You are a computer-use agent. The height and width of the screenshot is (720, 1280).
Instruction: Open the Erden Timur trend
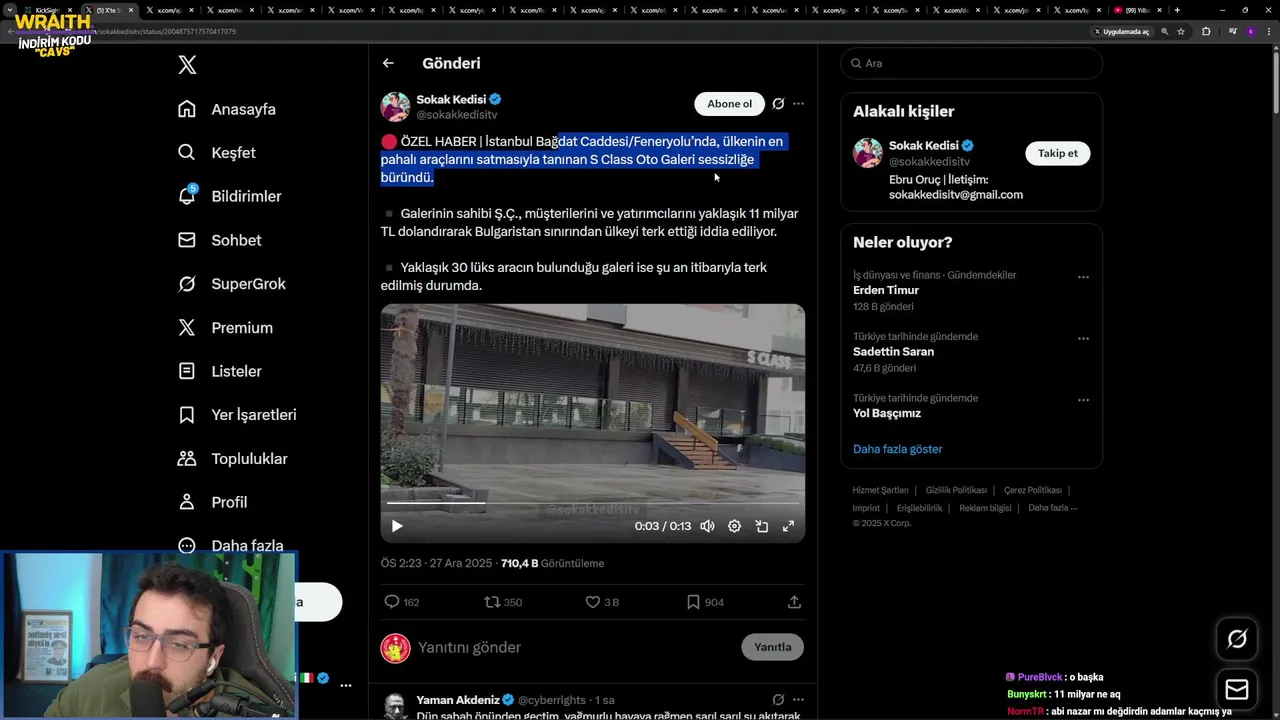[971, 291]
